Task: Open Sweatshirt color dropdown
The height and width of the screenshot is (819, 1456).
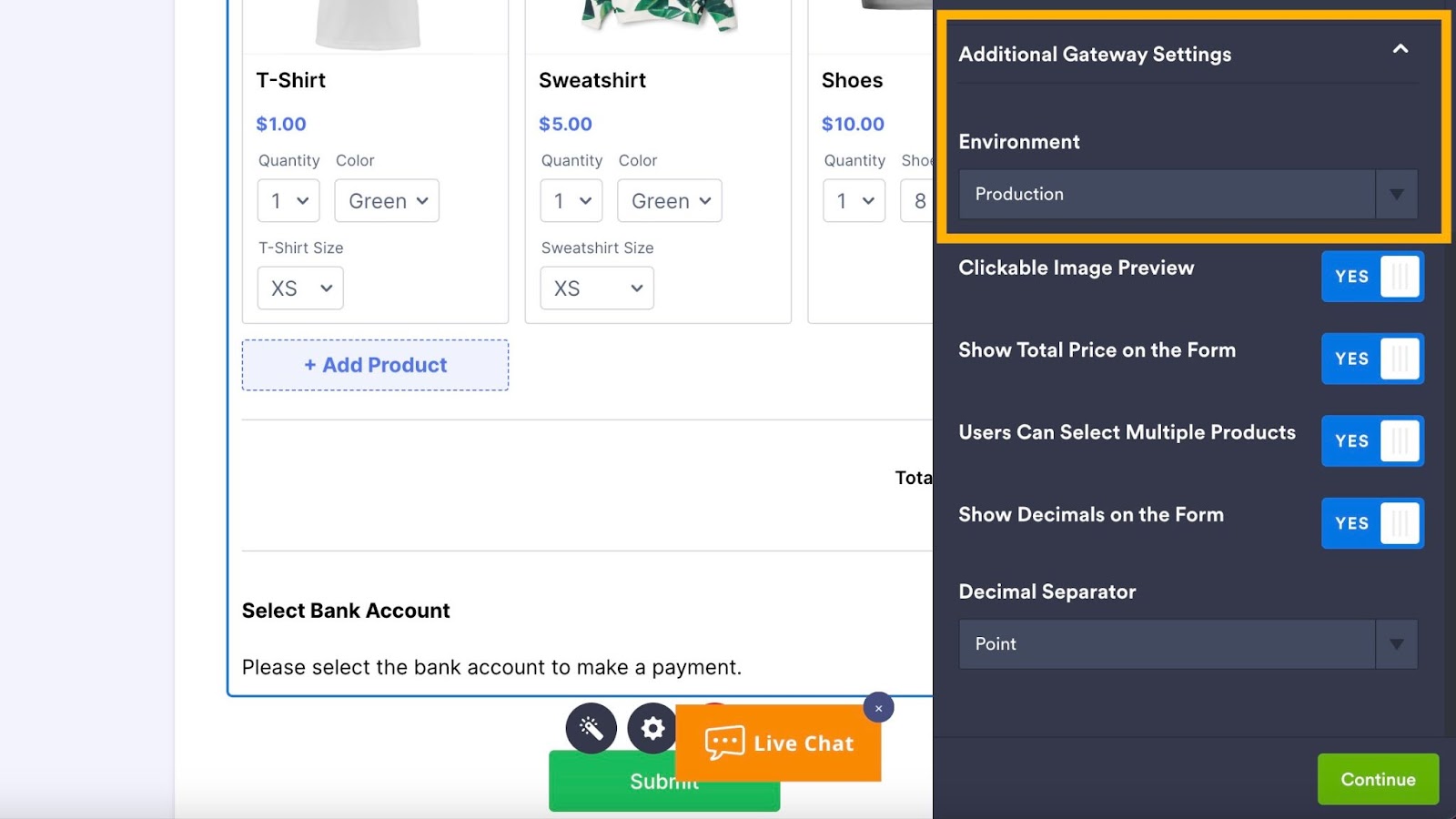Action: (x=669, y=201)
